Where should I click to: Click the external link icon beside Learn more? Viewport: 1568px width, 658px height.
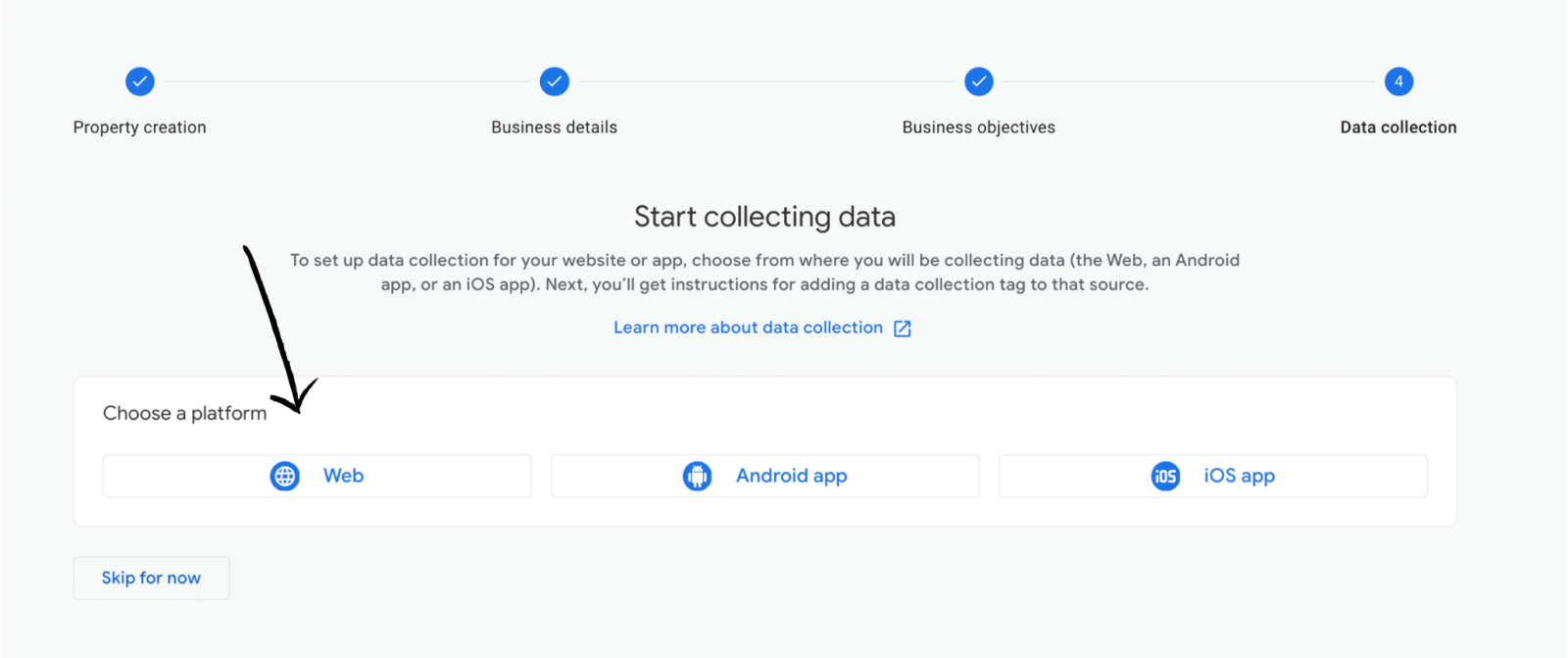click(901, 328)
